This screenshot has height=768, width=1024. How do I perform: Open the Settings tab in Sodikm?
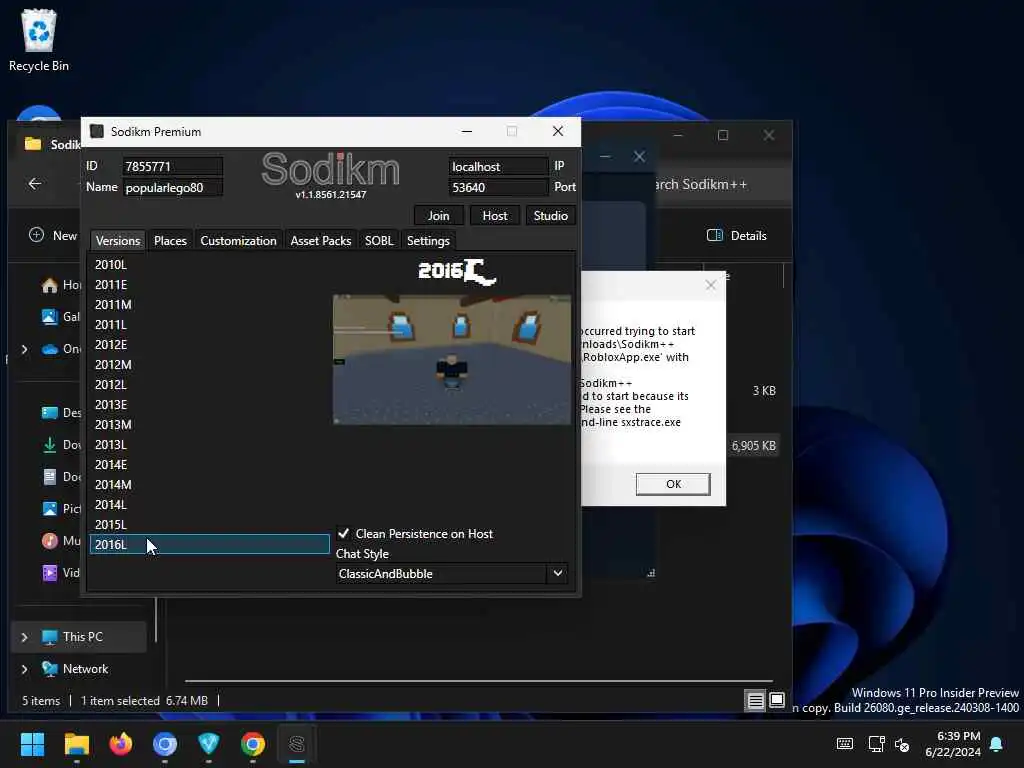(428, 241)
